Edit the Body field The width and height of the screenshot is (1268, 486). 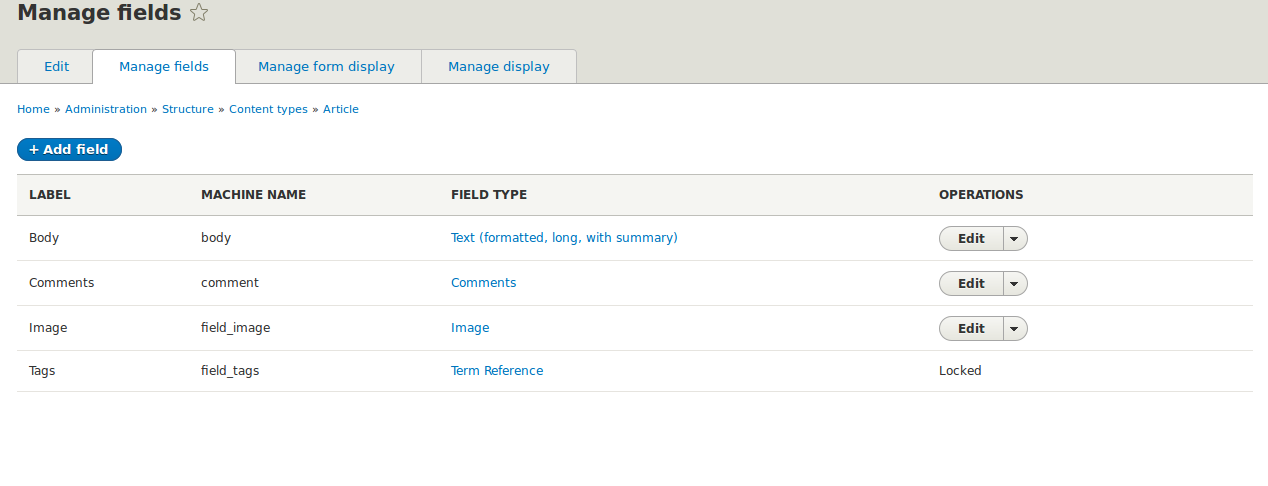point(971,239)
